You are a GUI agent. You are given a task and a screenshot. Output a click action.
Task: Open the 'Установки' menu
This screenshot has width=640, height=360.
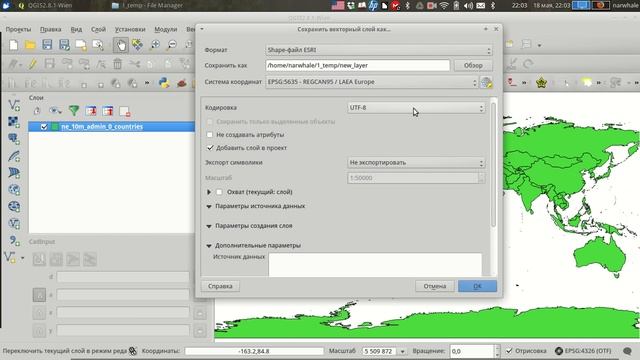coord(130,29)
